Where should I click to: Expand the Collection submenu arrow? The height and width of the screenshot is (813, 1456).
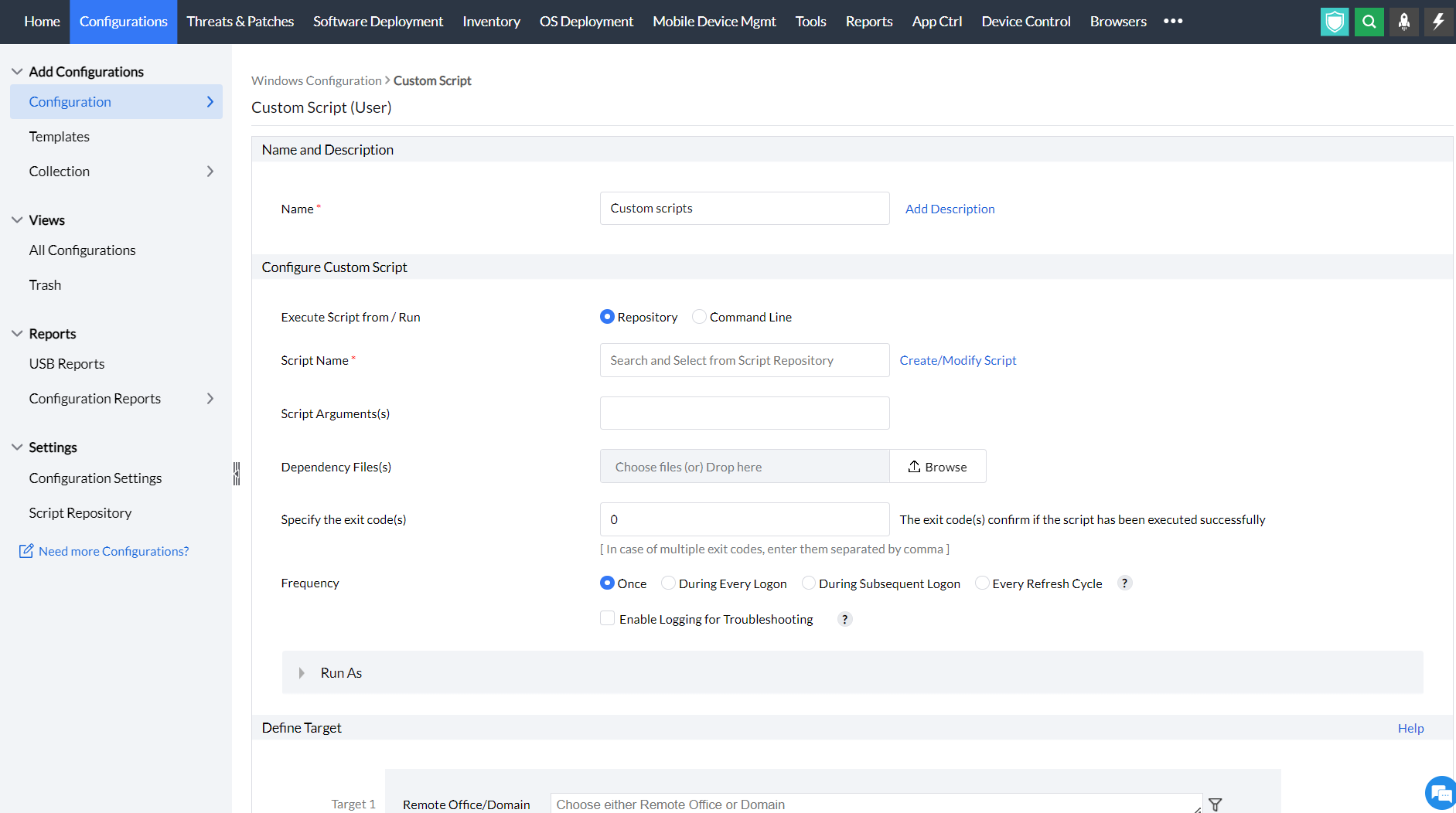tap(210, 172)
